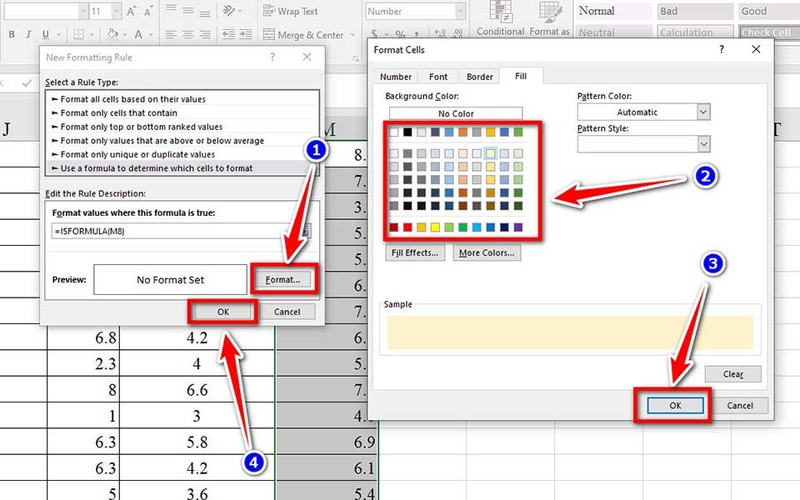The width and height of the screenshot is (800, 500).
Task: Open the Pattern Color dropdown
Action: click(x=704, y=112)
